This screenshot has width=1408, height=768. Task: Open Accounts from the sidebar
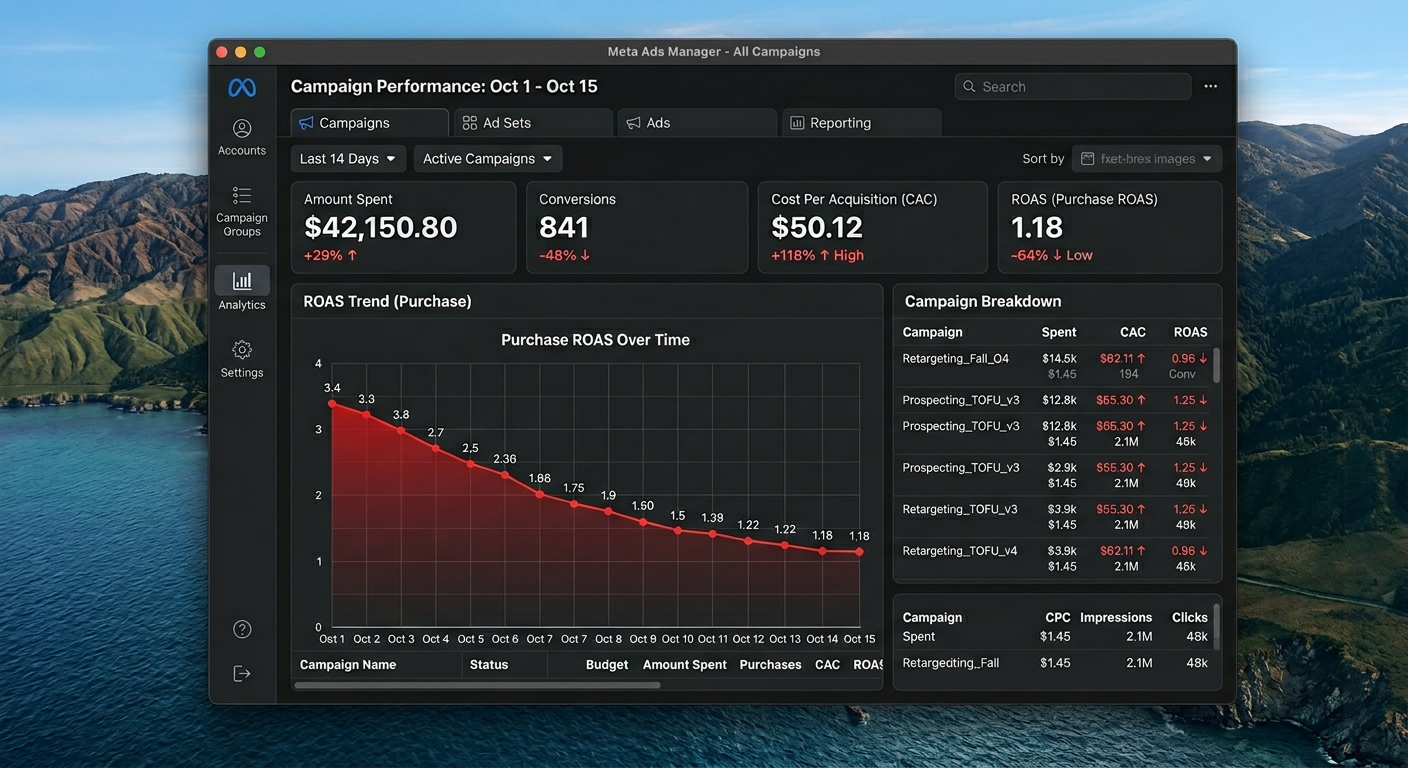tap(242, 137)
